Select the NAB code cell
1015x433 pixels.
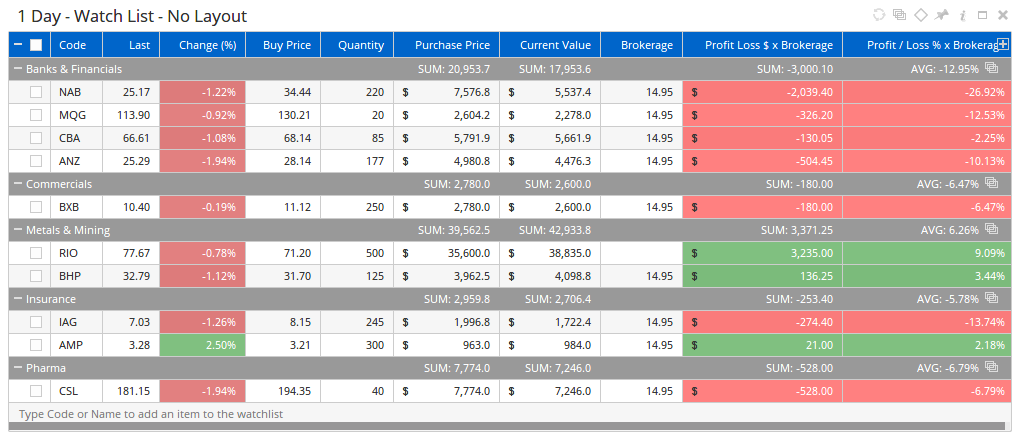point(76,92)
